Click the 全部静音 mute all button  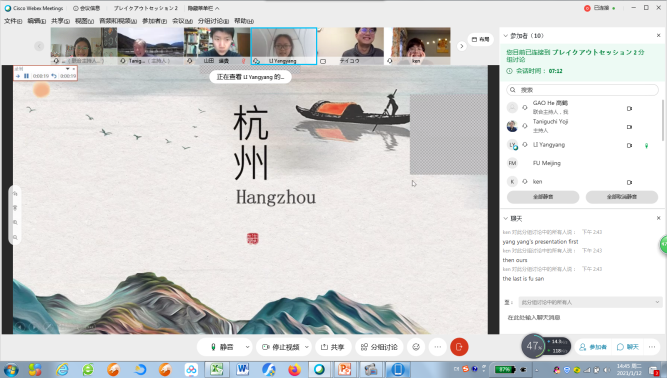point(543,197)
